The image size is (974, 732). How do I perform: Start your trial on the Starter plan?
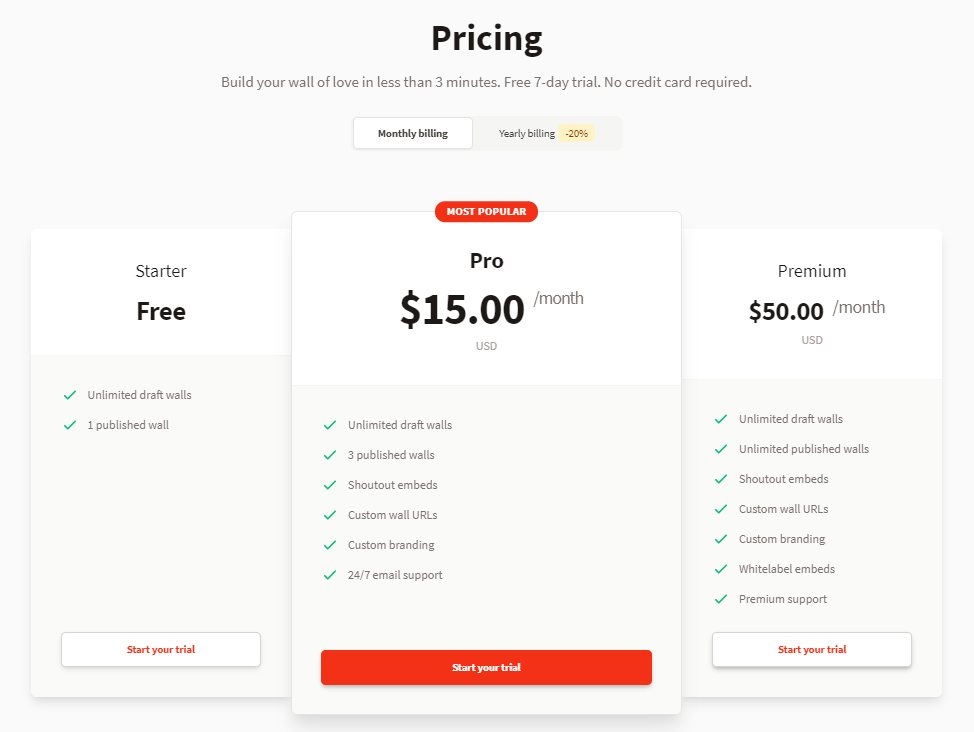pyautogui.click(x=161, y=649)
